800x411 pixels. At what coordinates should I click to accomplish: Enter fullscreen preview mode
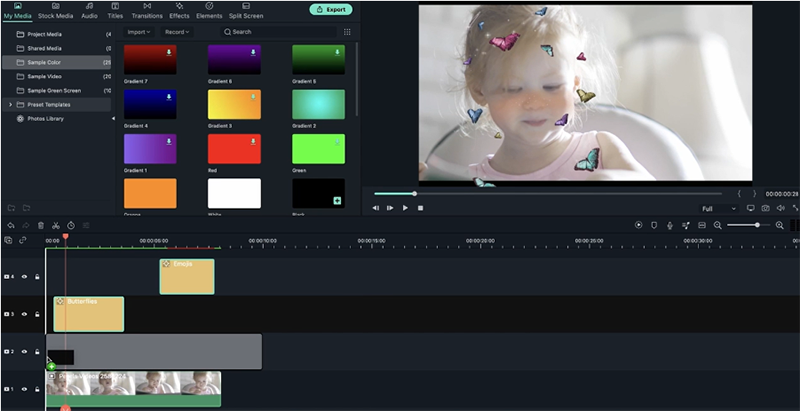coord(795,208)
